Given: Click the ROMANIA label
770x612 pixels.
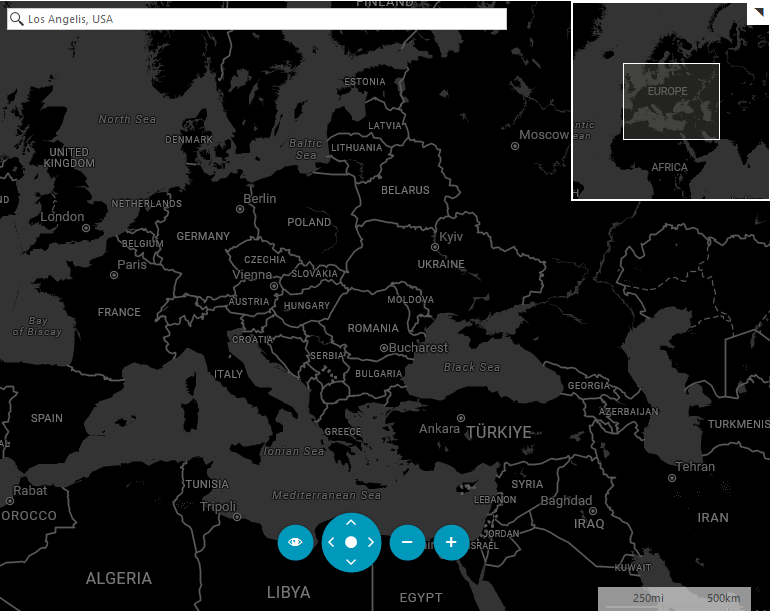Looking at the screenshot, I should (x=373, y=328).
